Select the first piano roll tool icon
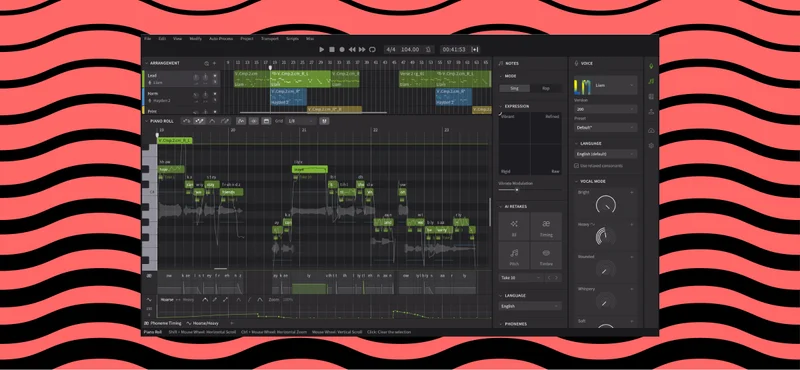The width and height of the screenshot is (800, 370). (x=187, y=121)
